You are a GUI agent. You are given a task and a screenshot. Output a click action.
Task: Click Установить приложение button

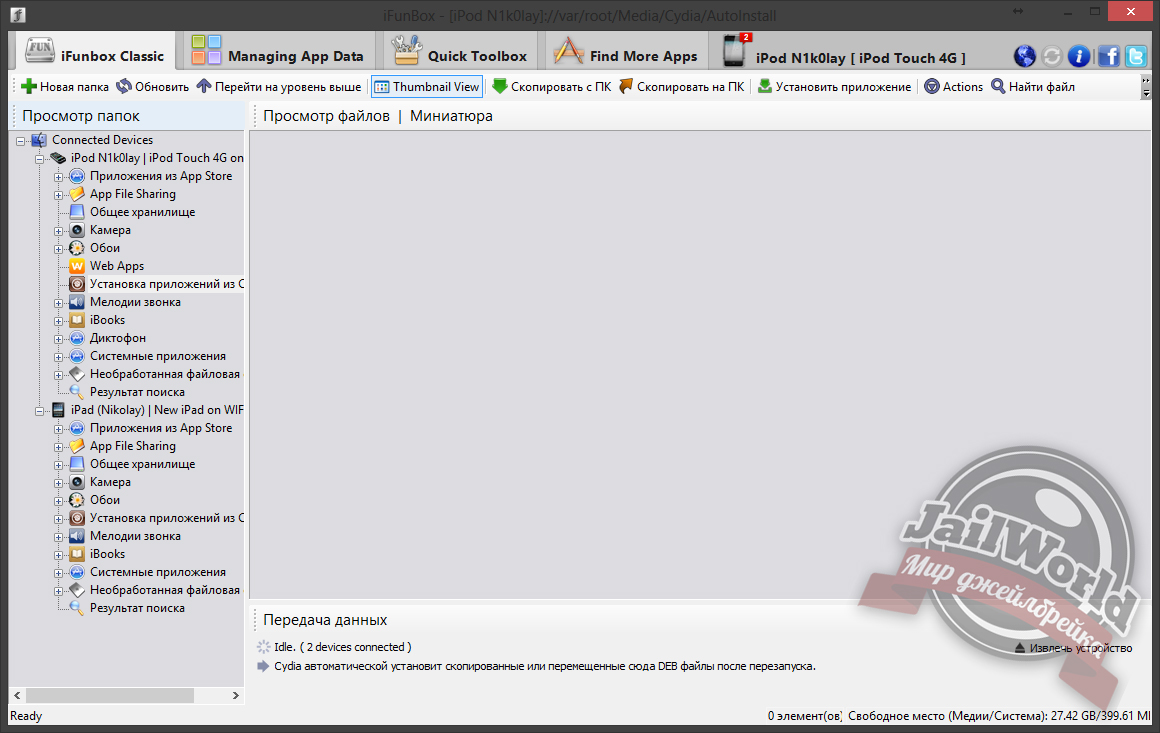pos(834,87)
